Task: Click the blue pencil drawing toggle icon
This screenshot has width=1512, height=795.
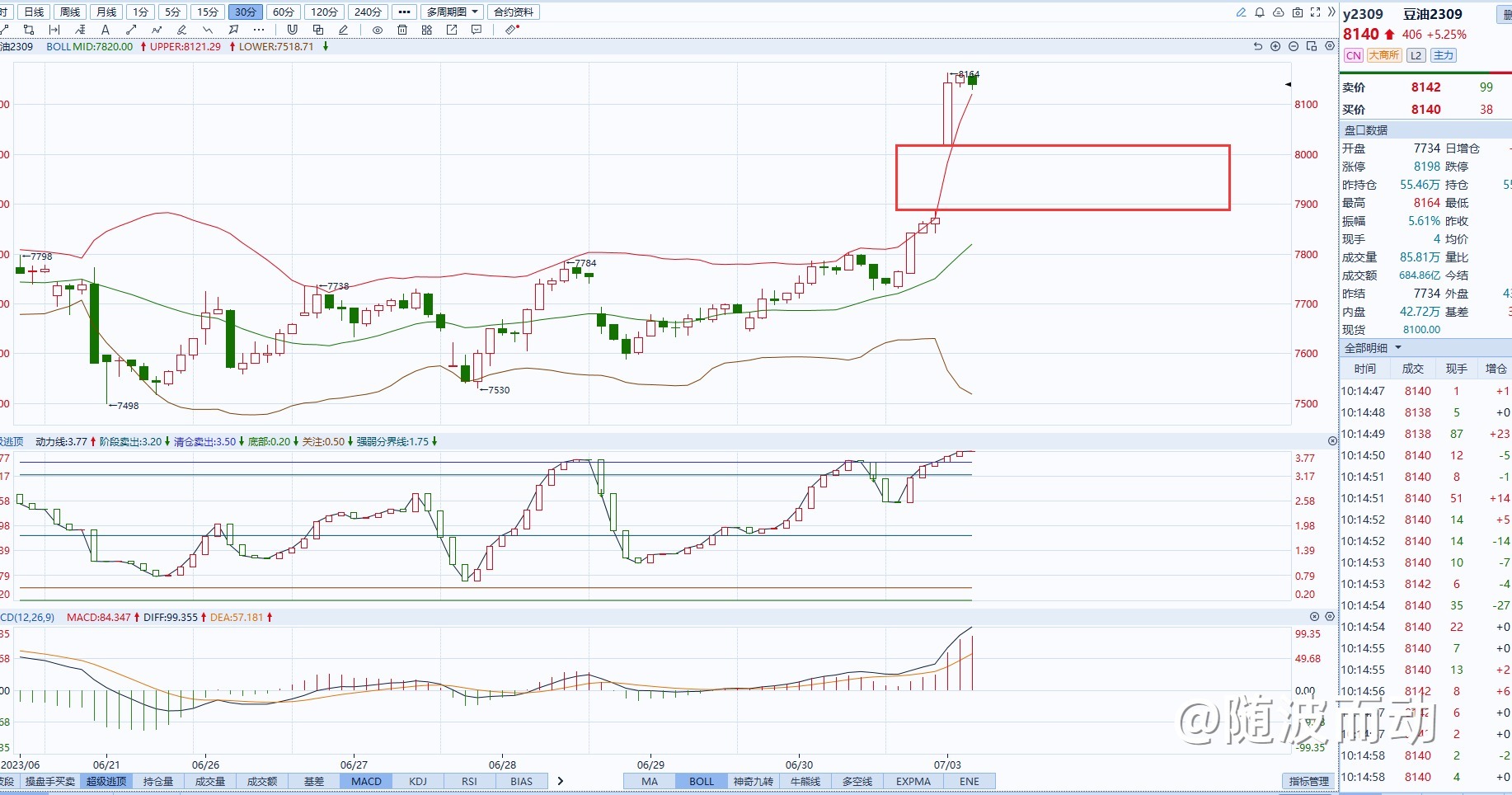Action: pyautogui.click(x=1242, y=12)
